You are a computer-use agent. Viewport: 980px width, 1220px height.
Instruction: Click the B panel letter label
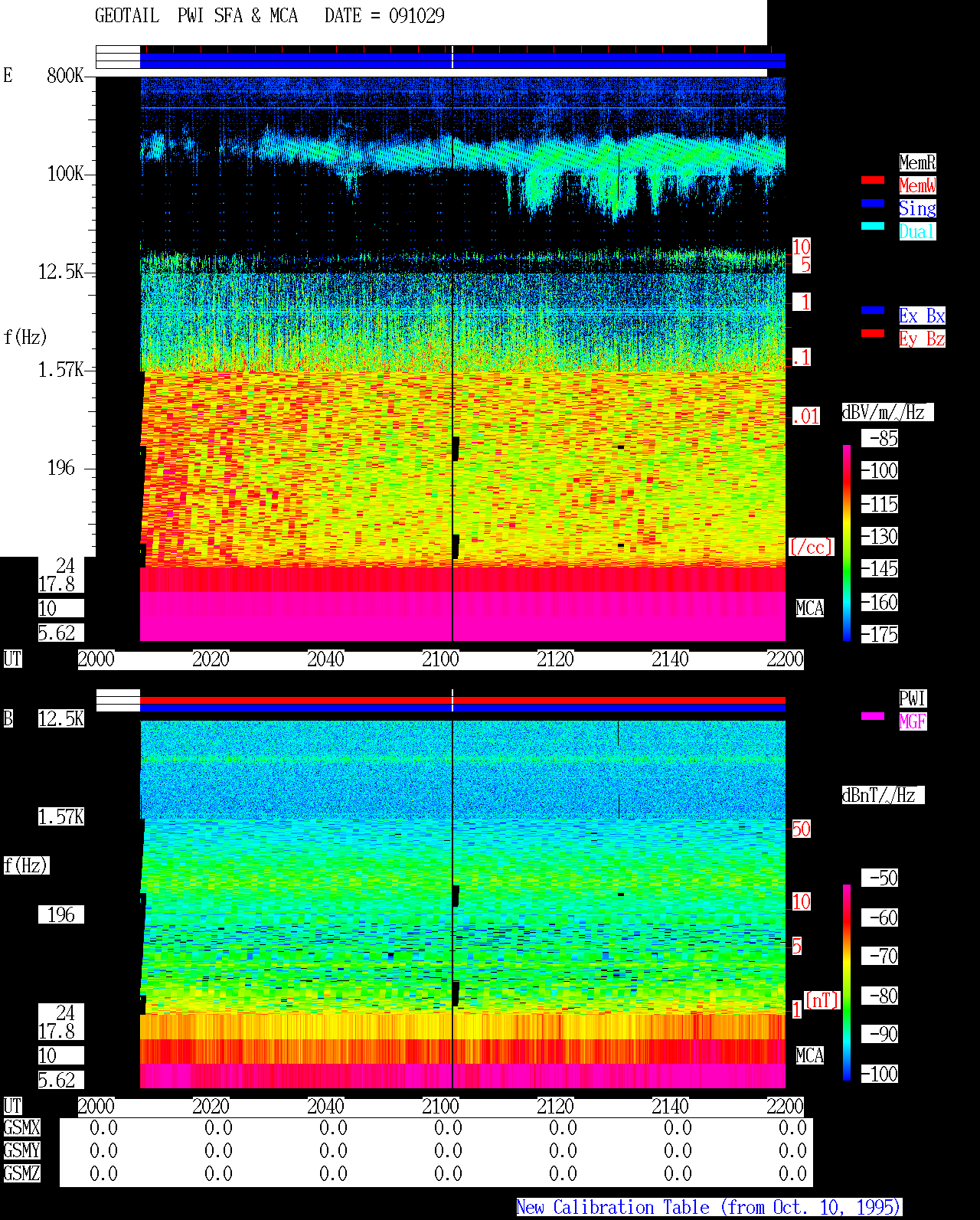click(x=8, y=718)
